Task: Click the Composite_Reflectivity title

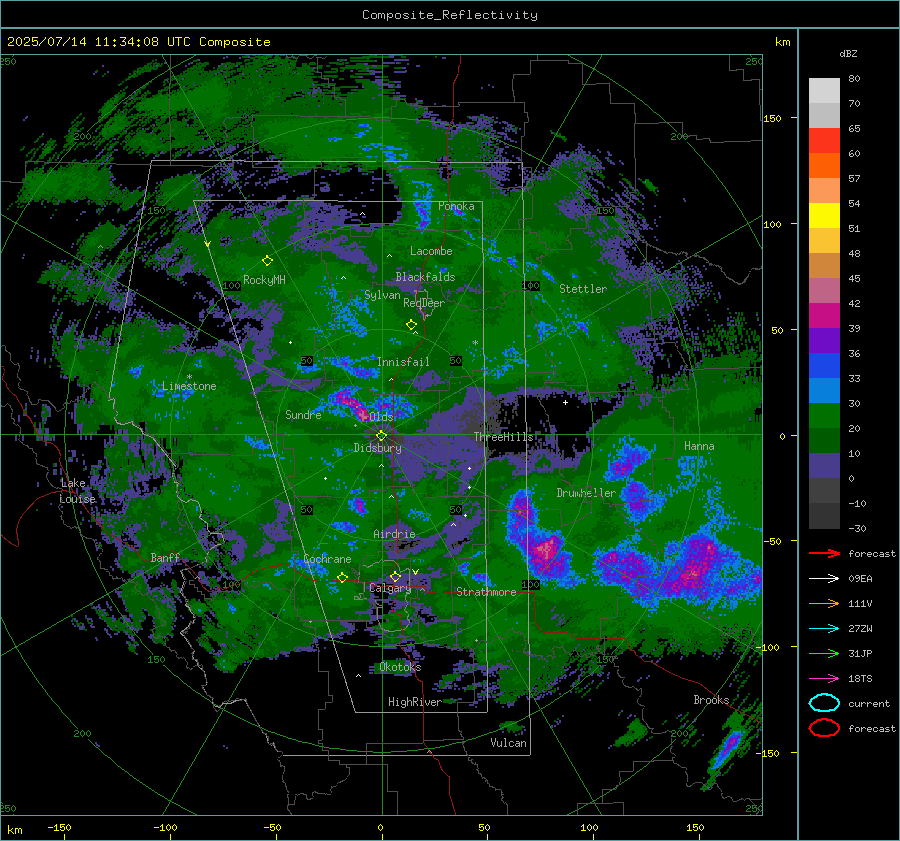Action: pos(450,15)
